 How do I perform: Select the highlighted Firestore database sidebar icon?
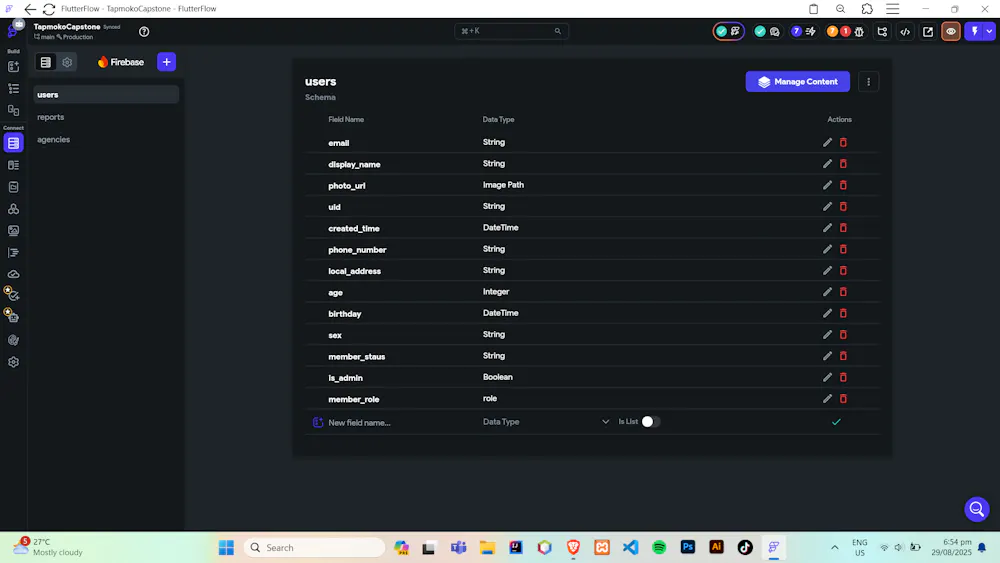(x=13, y=143)
